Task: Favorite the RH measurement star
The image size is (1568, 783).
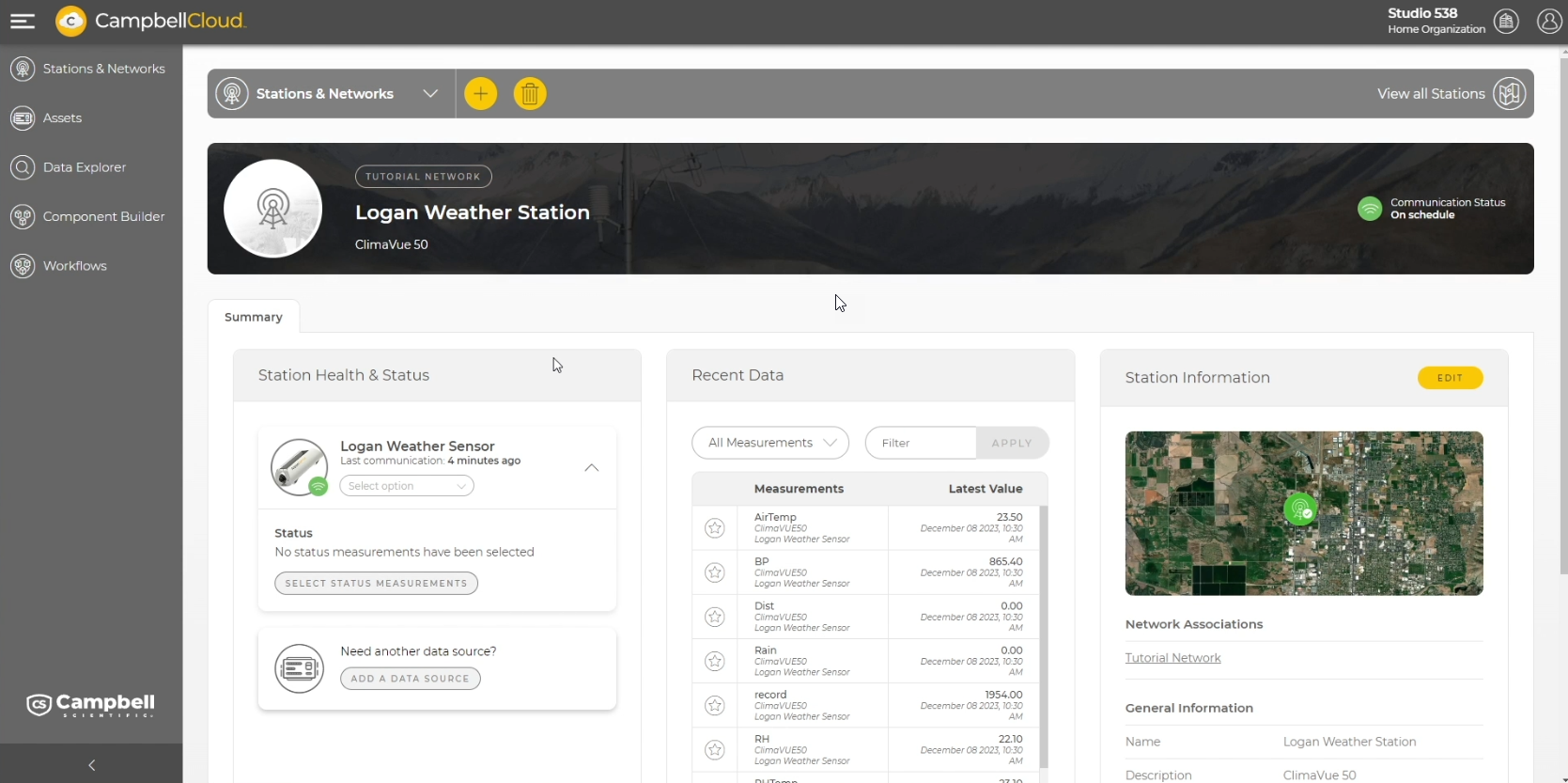Action: [x=715, y=749]
